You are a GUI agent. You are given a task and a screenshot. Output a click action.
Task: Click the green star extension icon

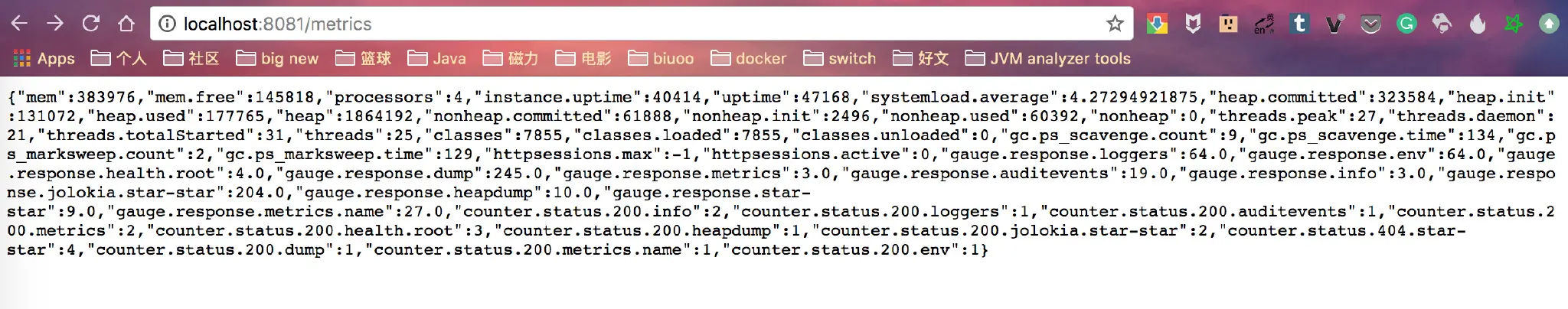click(1513, 24)
